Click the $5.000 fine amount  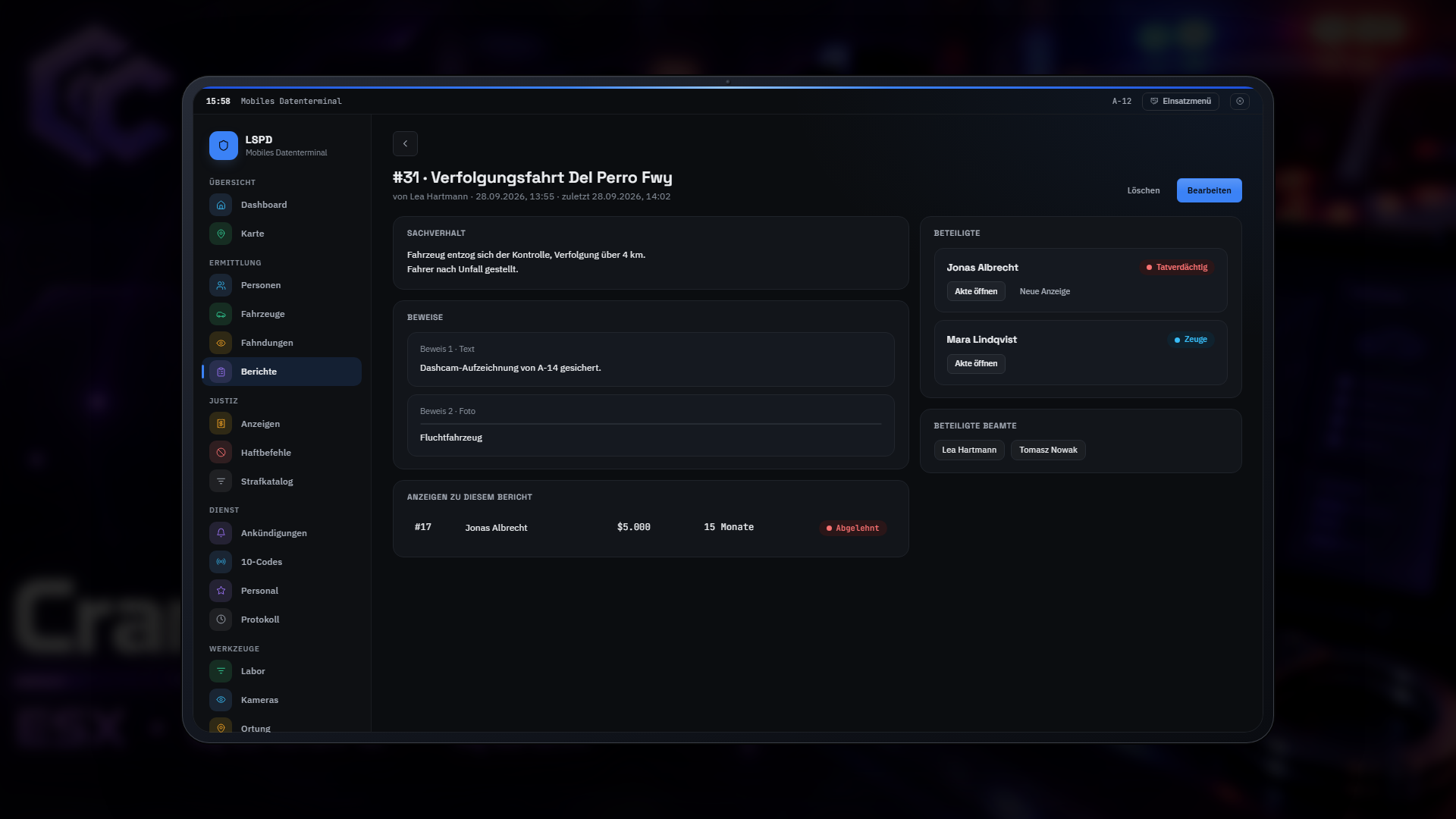point(634,527)
